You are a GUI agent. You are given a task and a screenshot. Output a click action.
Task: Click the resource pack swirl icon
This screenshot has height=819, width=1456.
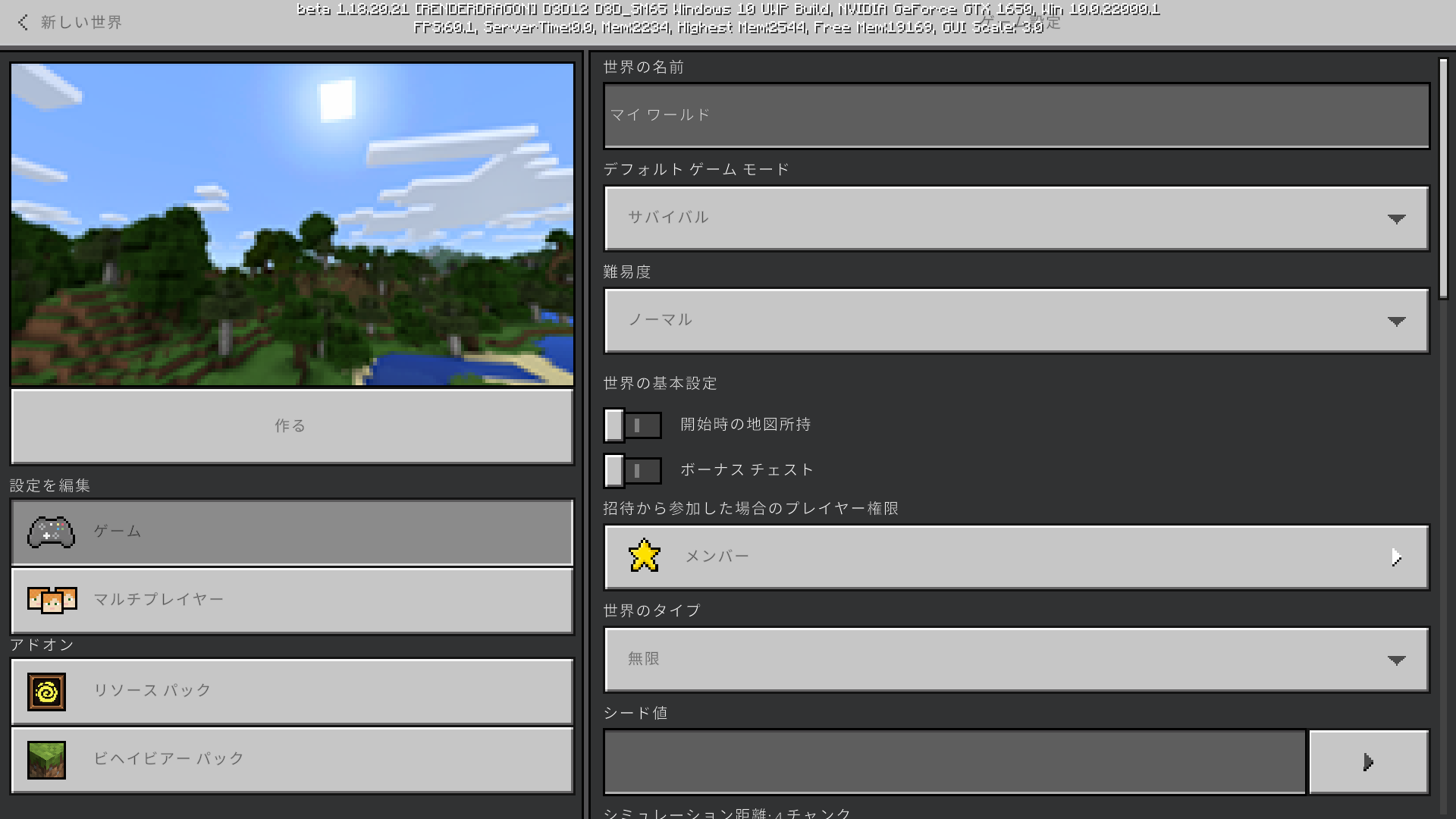(x=47, y=692)
